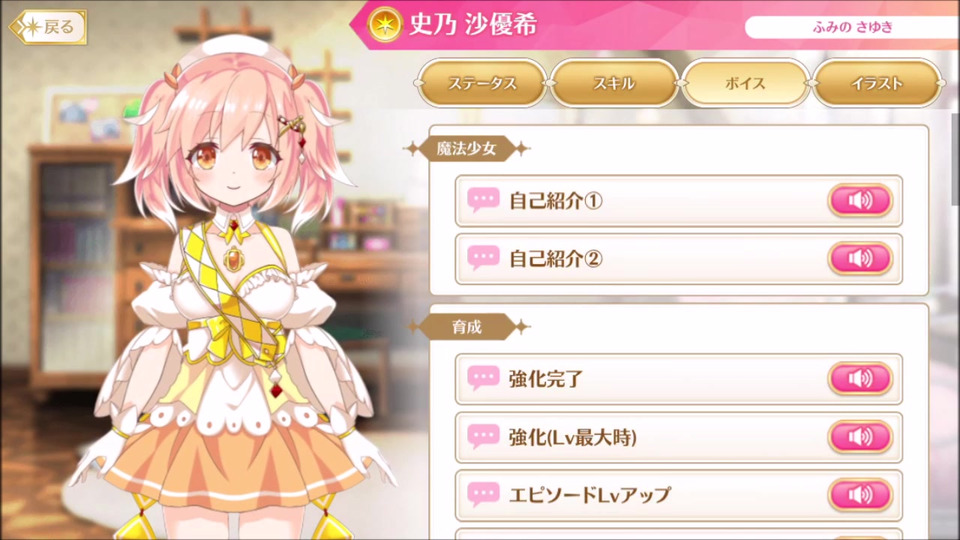Click the ふみの さゆき name reading label

point(852,27)
